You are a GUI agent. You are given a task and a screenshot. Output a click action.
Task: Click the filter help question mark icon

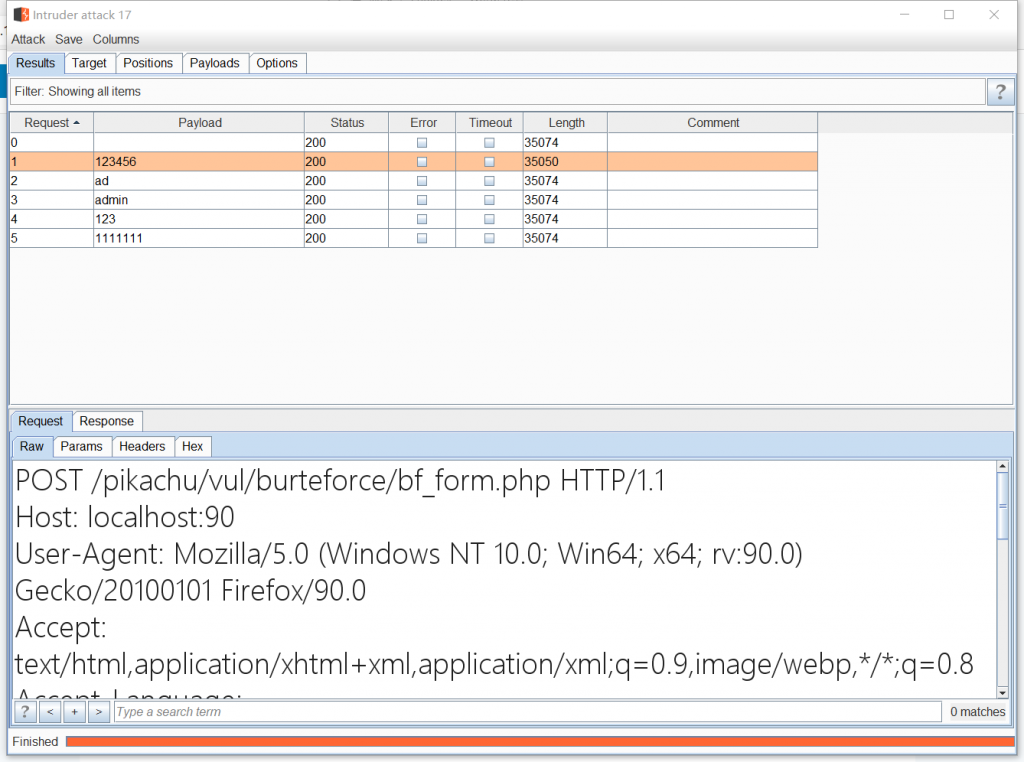(999, 92)
